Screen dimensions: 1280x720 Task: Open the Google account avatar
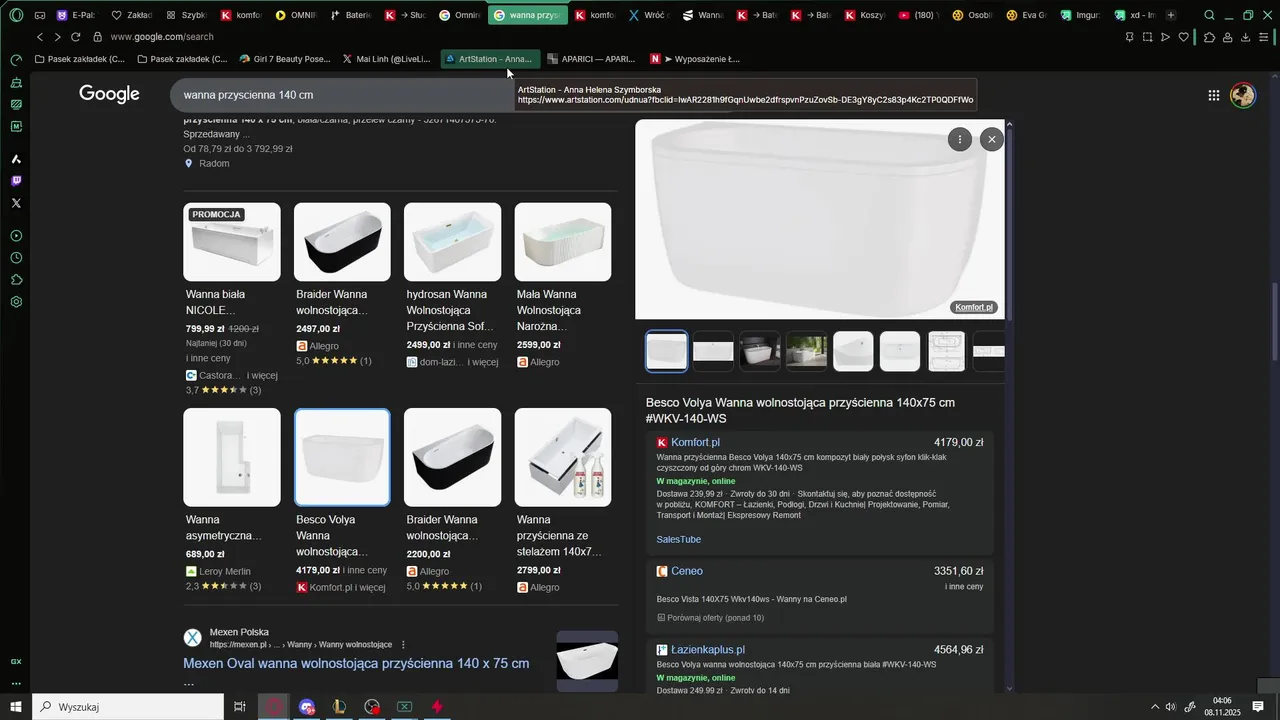[x=1243, y=95]
